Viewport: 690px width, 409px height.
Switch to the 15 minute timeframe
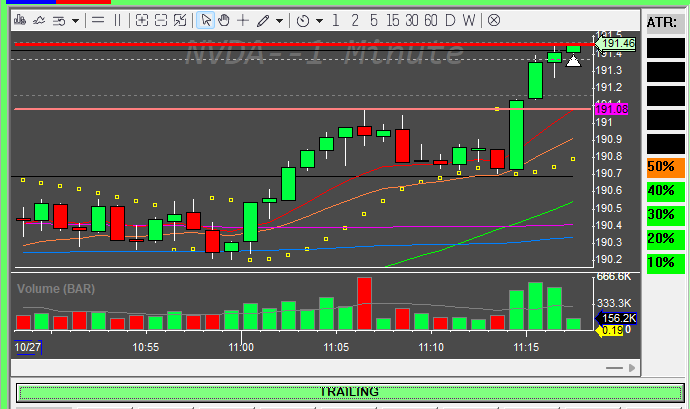(392, 20)
